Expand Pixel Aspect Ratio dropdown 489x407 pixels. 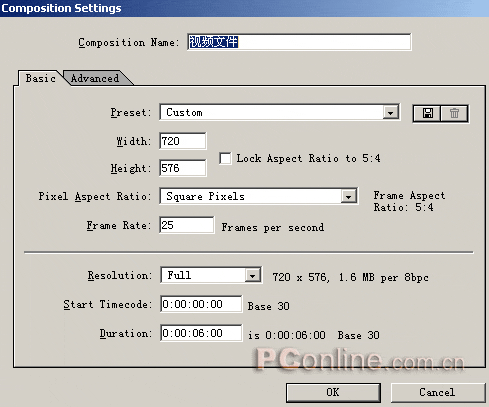(349, 196)
